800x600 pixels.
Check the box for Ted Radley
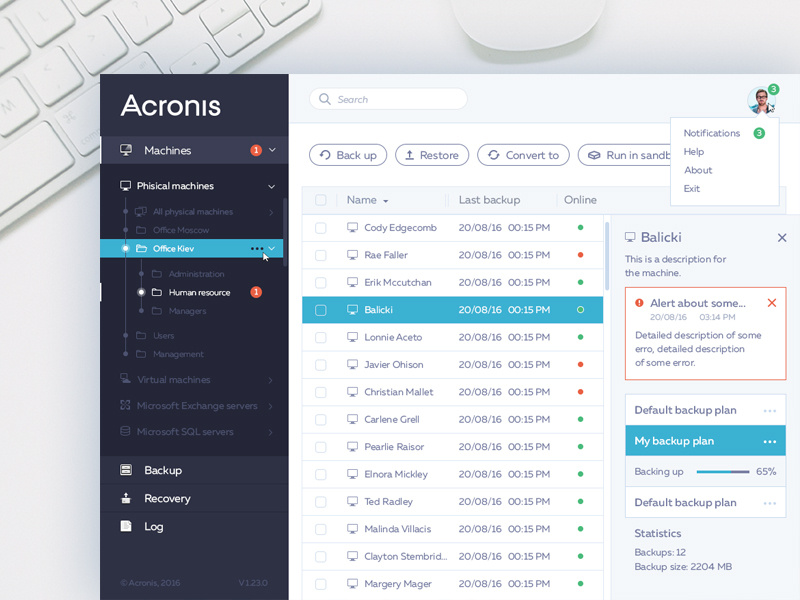click(320, 502)
